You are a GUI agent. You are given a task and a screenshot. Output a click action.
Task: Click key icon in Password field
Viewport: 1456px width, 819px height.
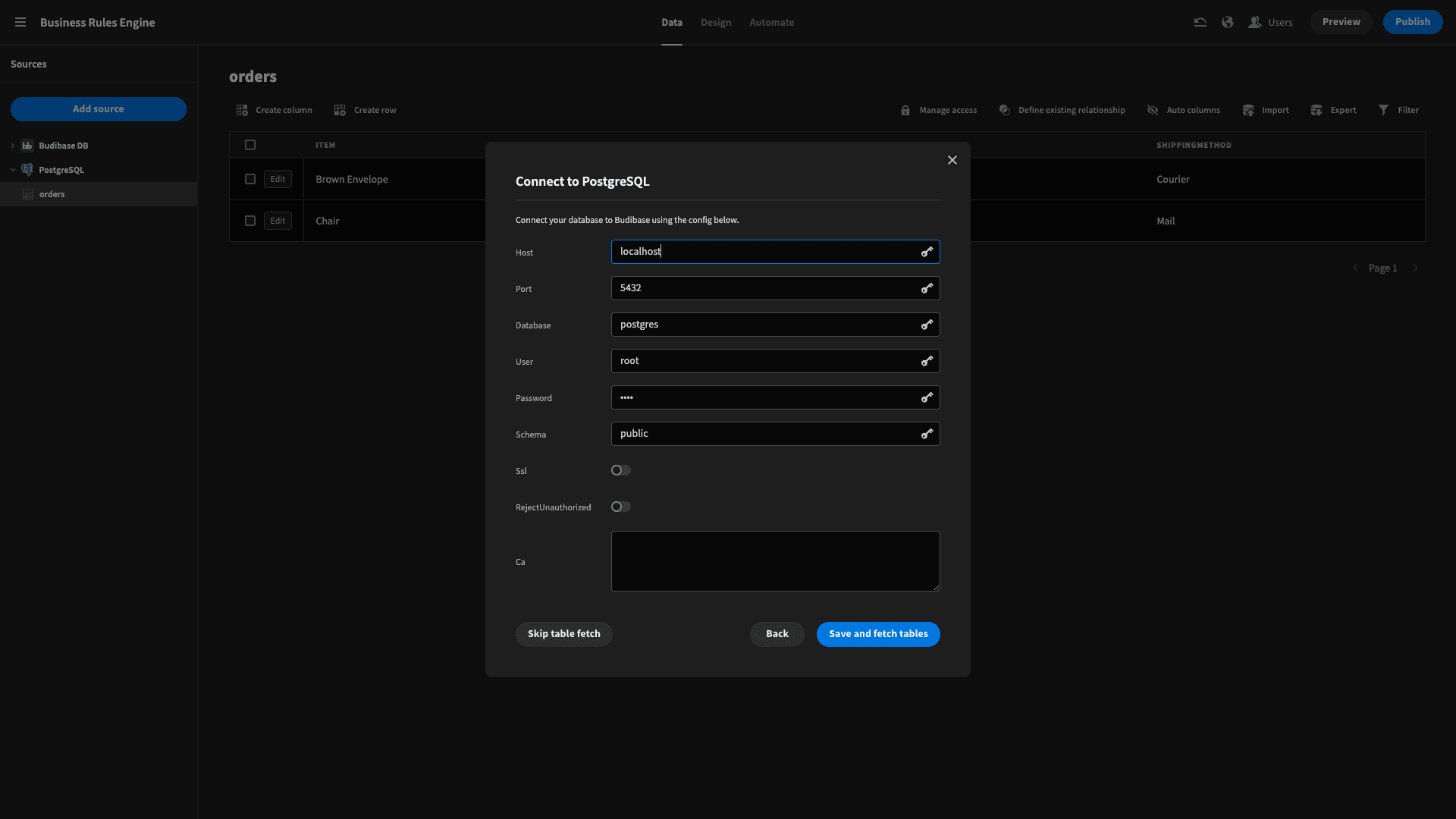coord(927,397)
